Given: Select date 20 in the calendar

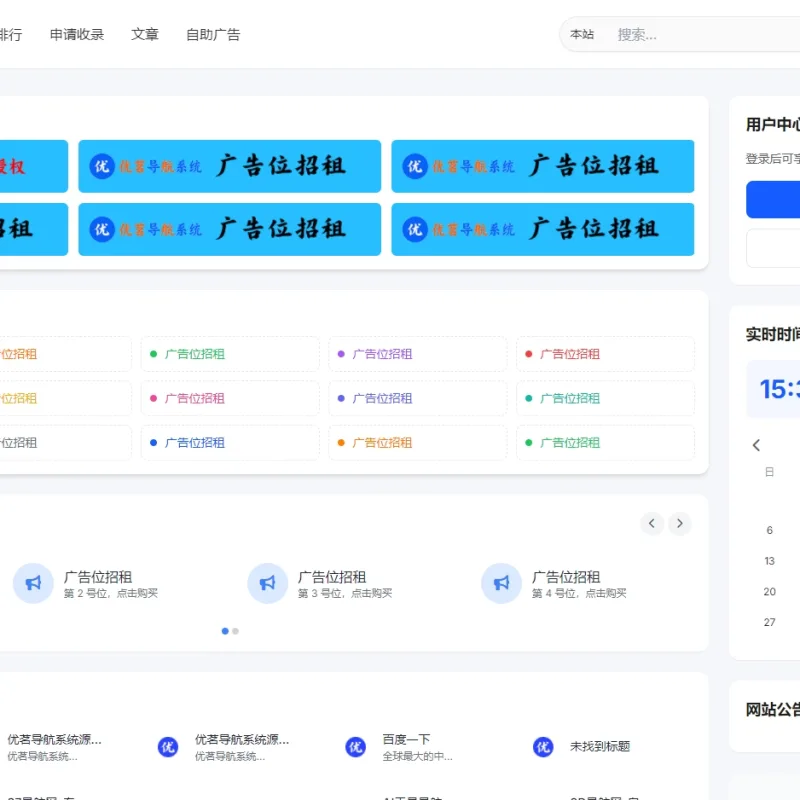Looking at the screenshot, I should point(769,591).
